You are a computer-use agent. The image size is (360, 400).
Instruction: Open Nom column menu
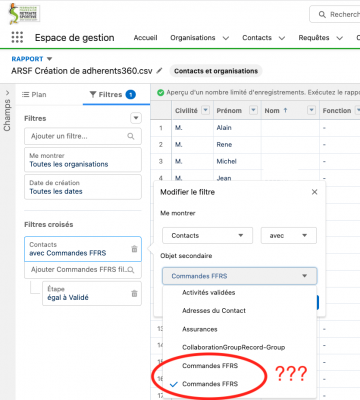point(311,110)
